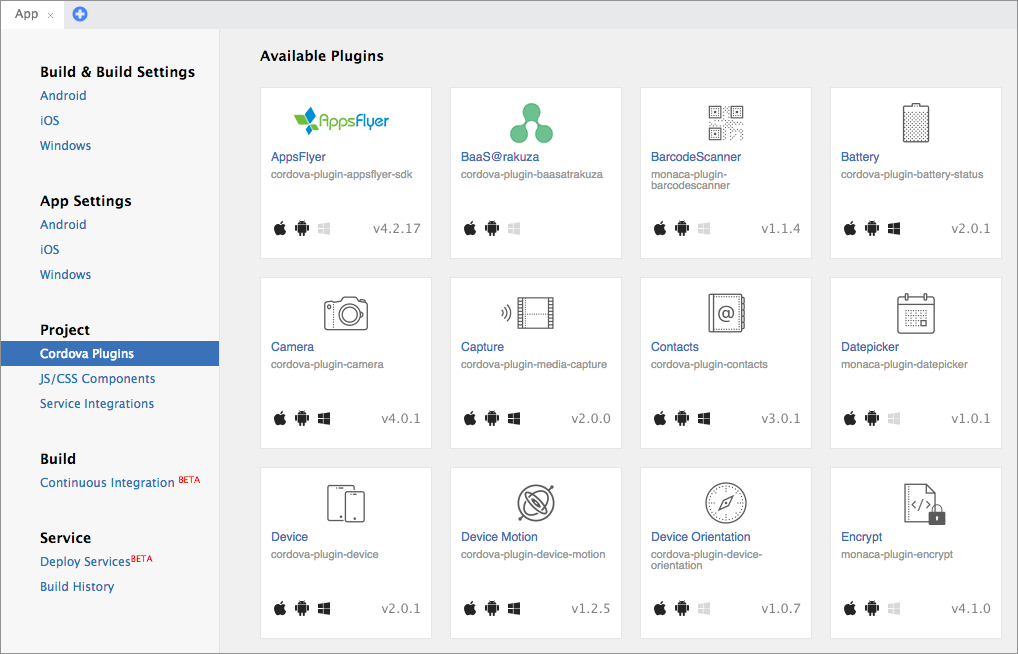Select the BaaS@rakuza green molecule icon
Screen dimensions: 1018x654
point(531,122)
